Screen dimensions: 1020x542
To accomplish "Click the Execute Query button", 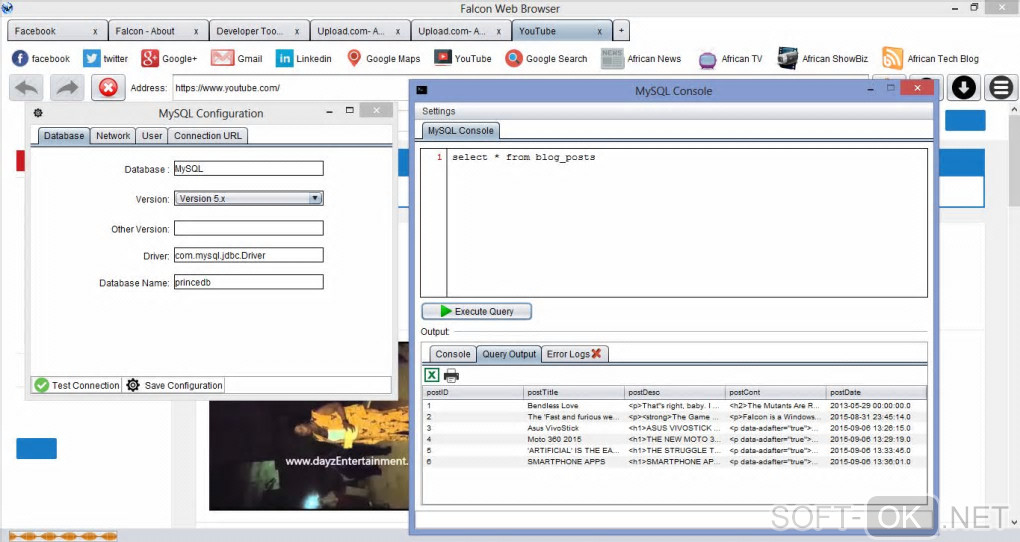I will 477,311.
